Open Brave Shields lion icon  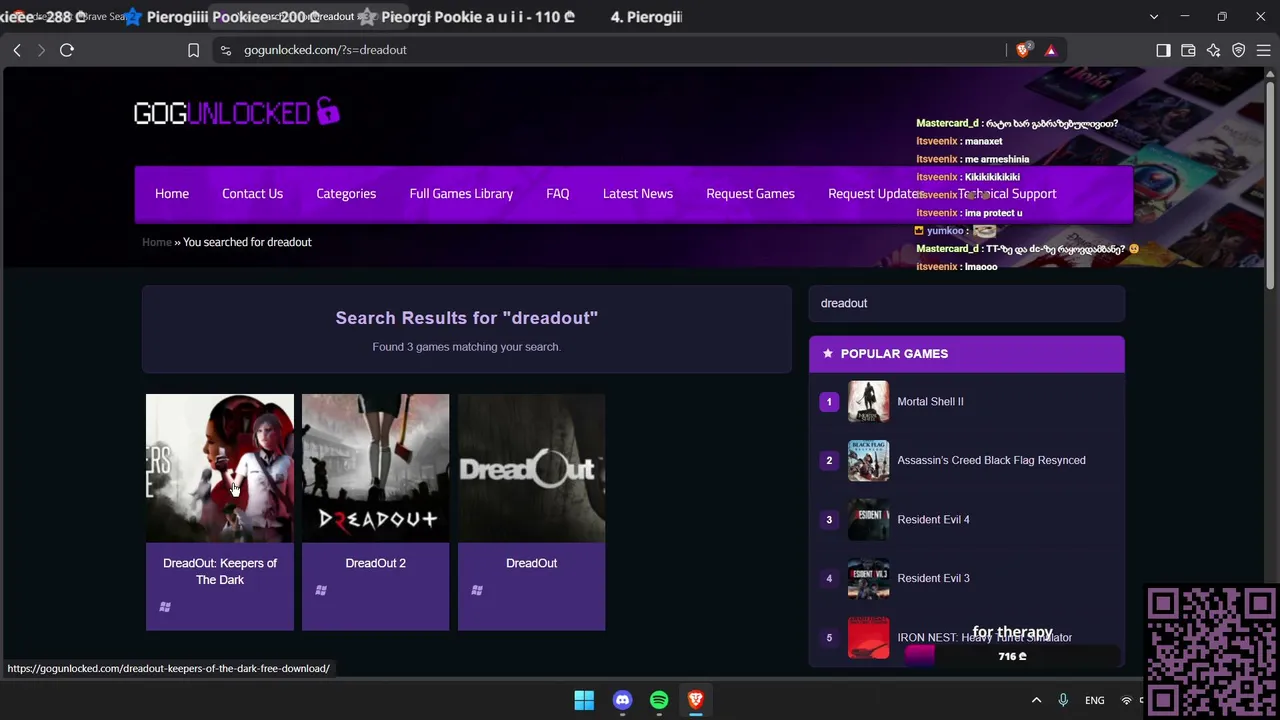1023,50
